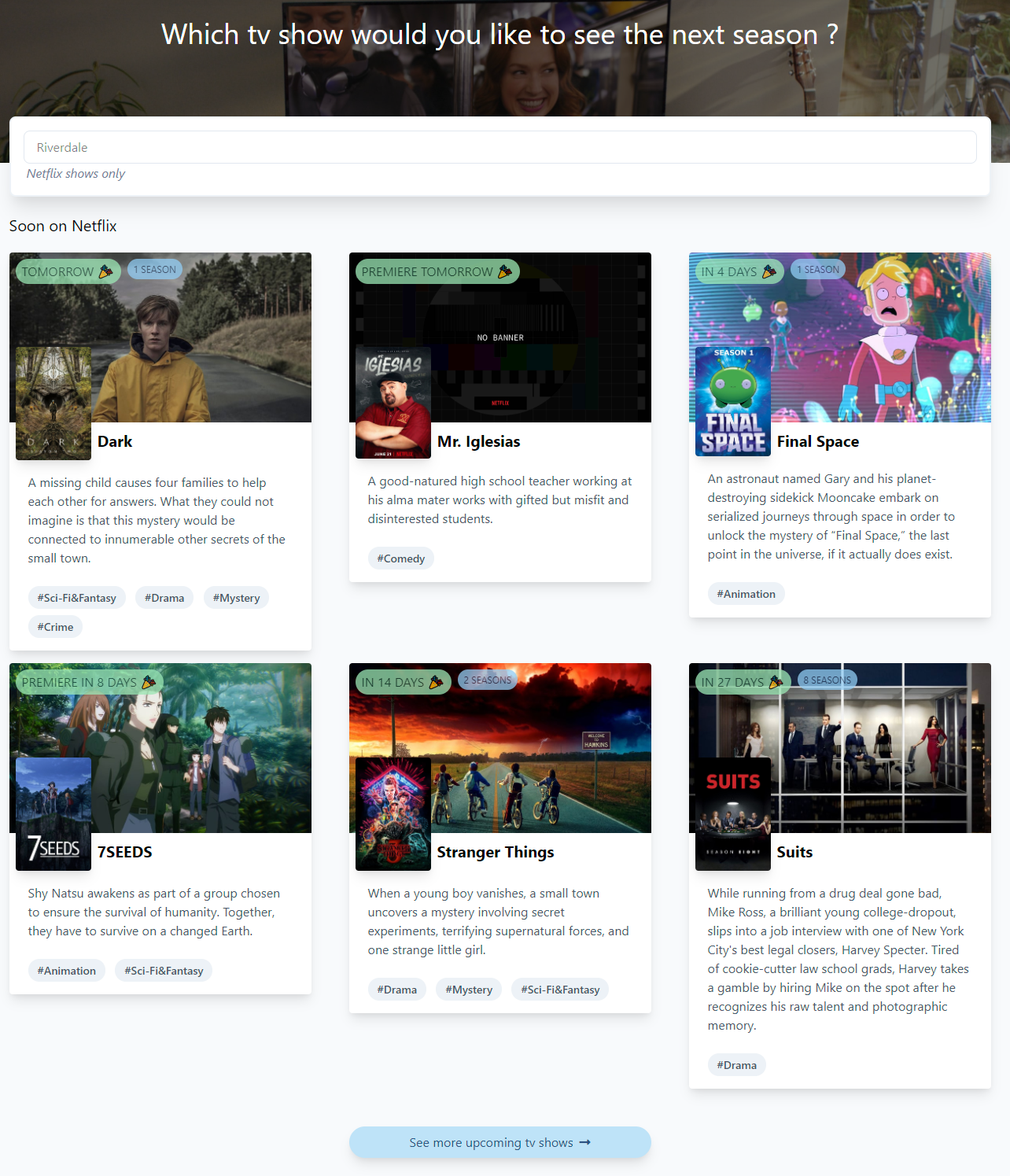1010x1176 pixels.
Task: Select #Mystery tag on Dark card
Action: click(x=236, y=598)
